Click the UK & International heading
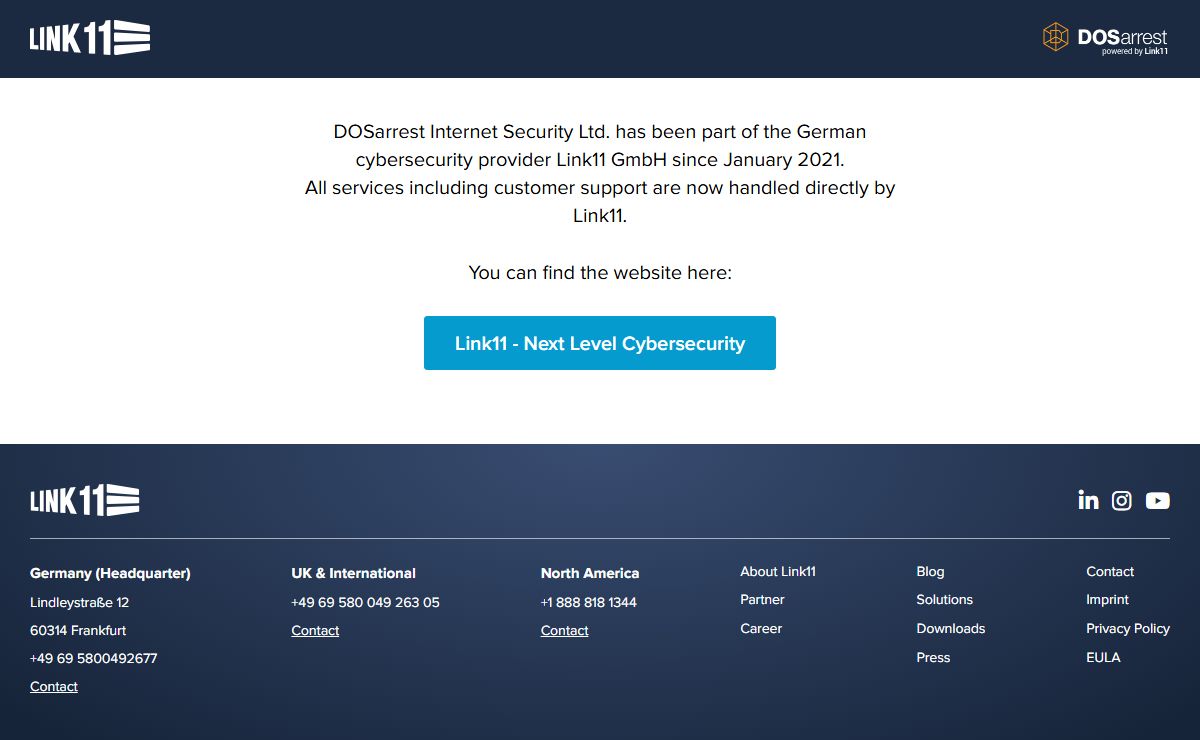 pos(353,573)
